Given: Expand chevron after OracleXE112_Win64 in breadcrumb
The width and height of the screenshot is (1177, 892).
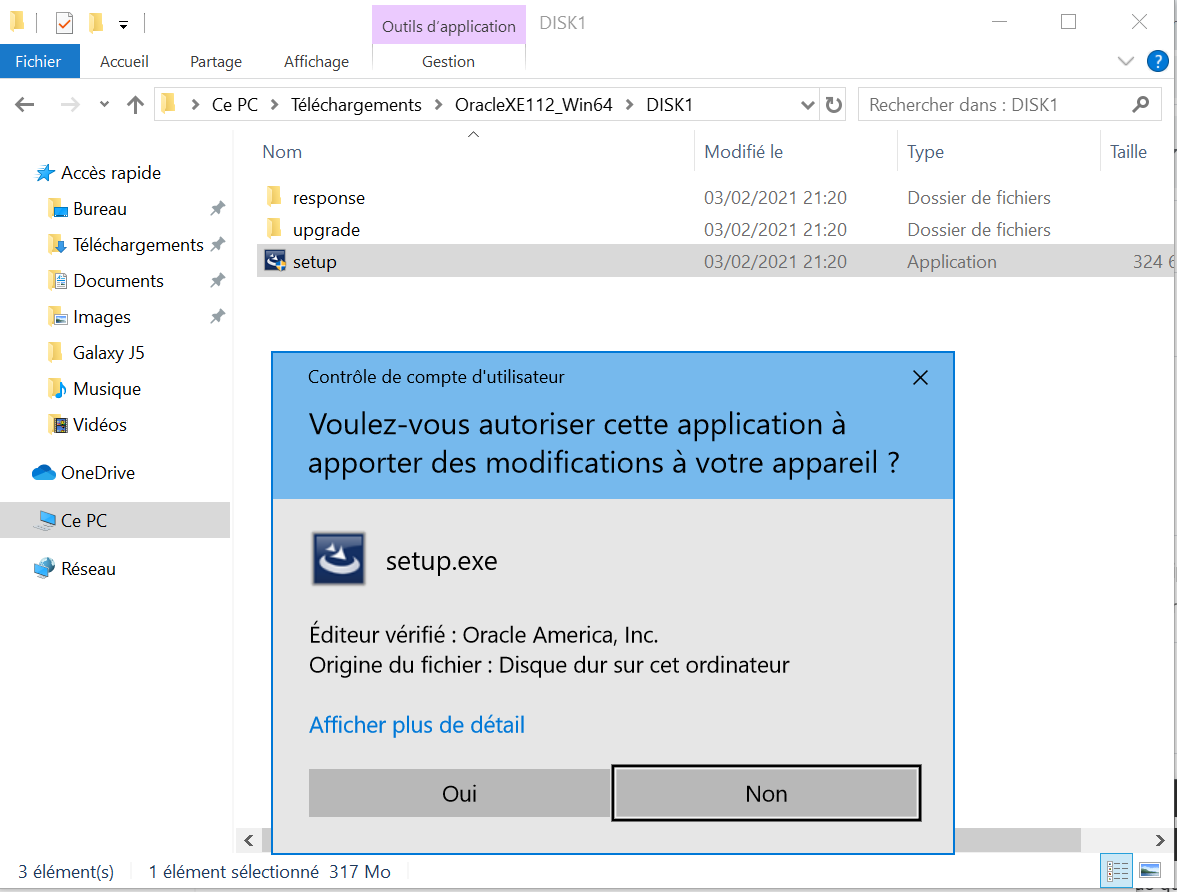Looking at the screenshot, I should click(x=629, y=104).
